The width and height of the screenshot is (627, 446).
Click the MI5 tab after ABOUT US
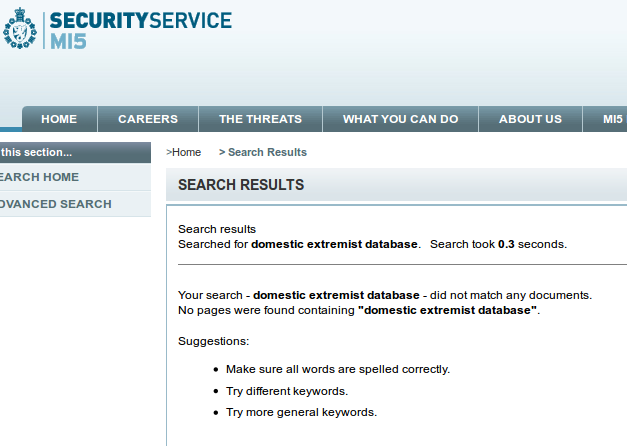click(612, 119)
